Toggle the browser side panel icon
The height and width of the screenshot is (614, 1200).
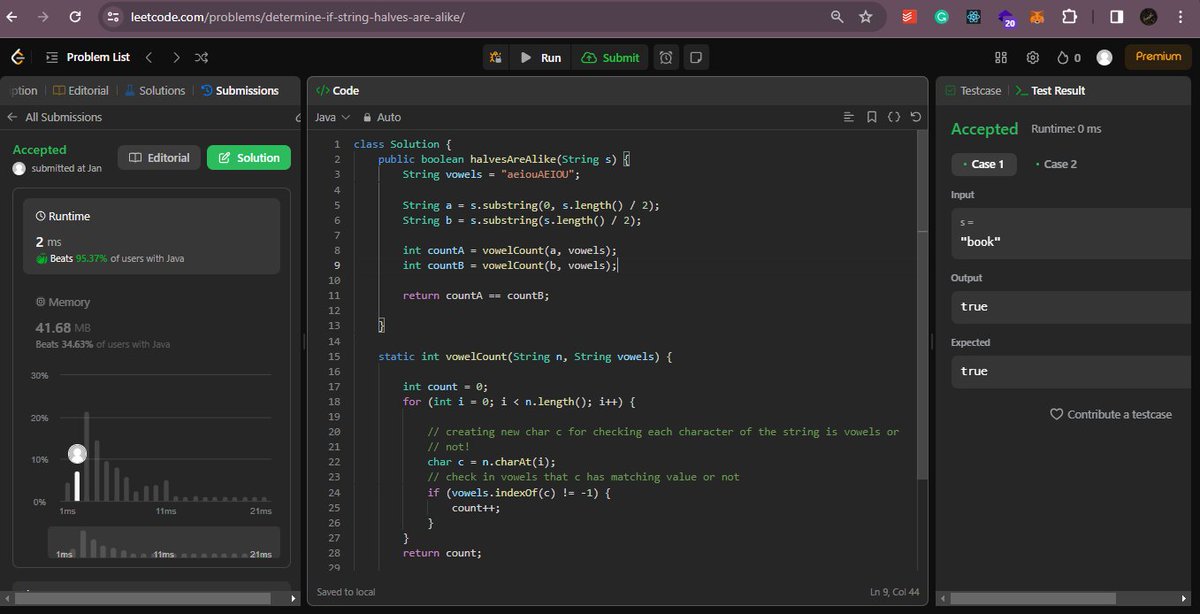pos(1116,17)
